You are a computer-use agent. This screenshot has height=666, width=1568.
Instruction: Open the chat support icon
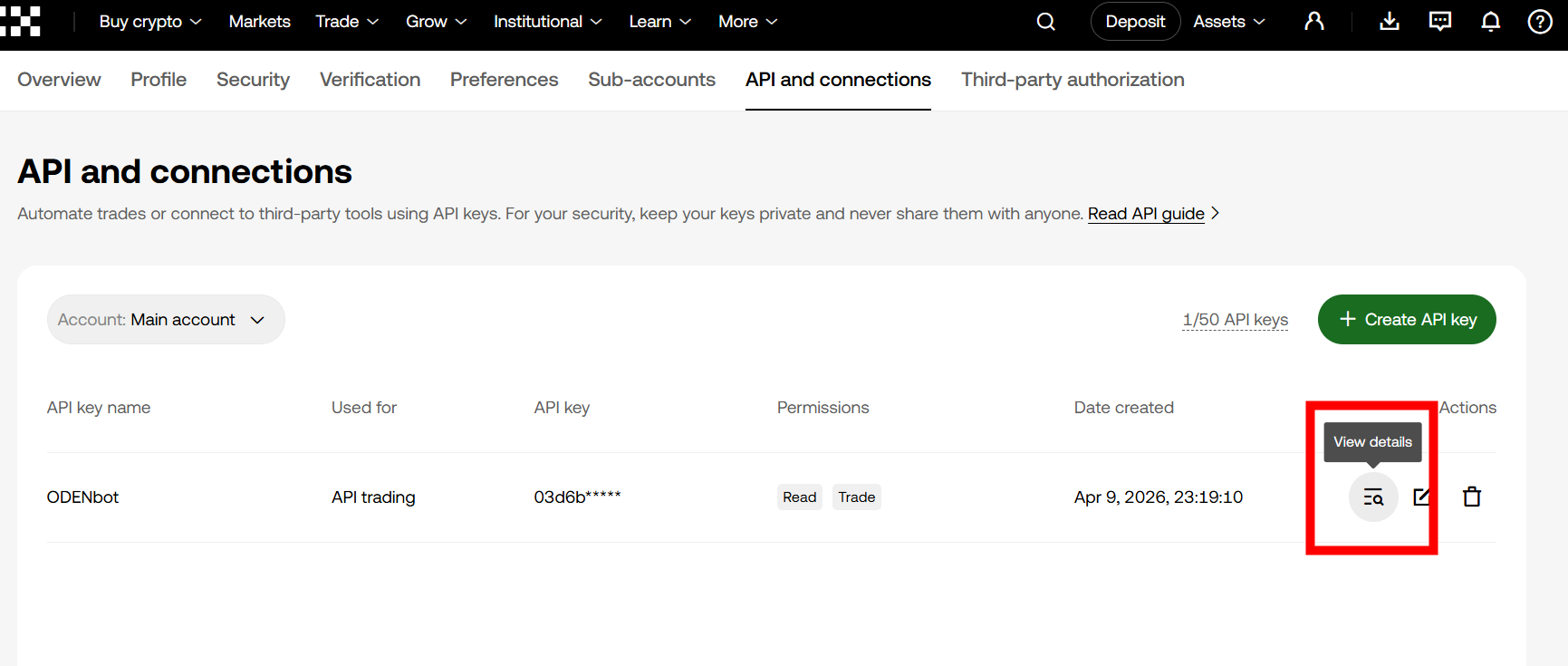point(1439,22)
